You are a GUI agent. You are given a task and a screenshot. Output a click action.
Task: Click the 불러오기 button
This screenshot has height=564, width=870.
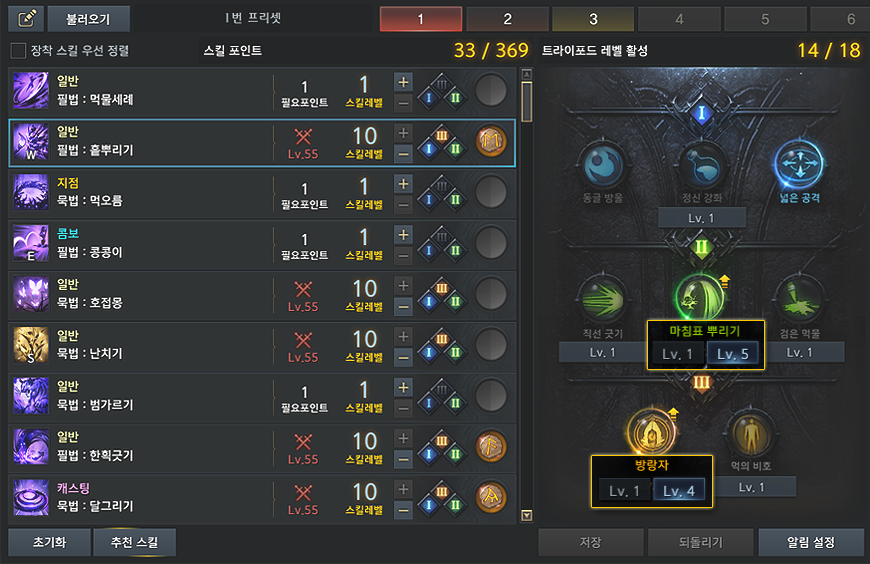click(89, 19)
